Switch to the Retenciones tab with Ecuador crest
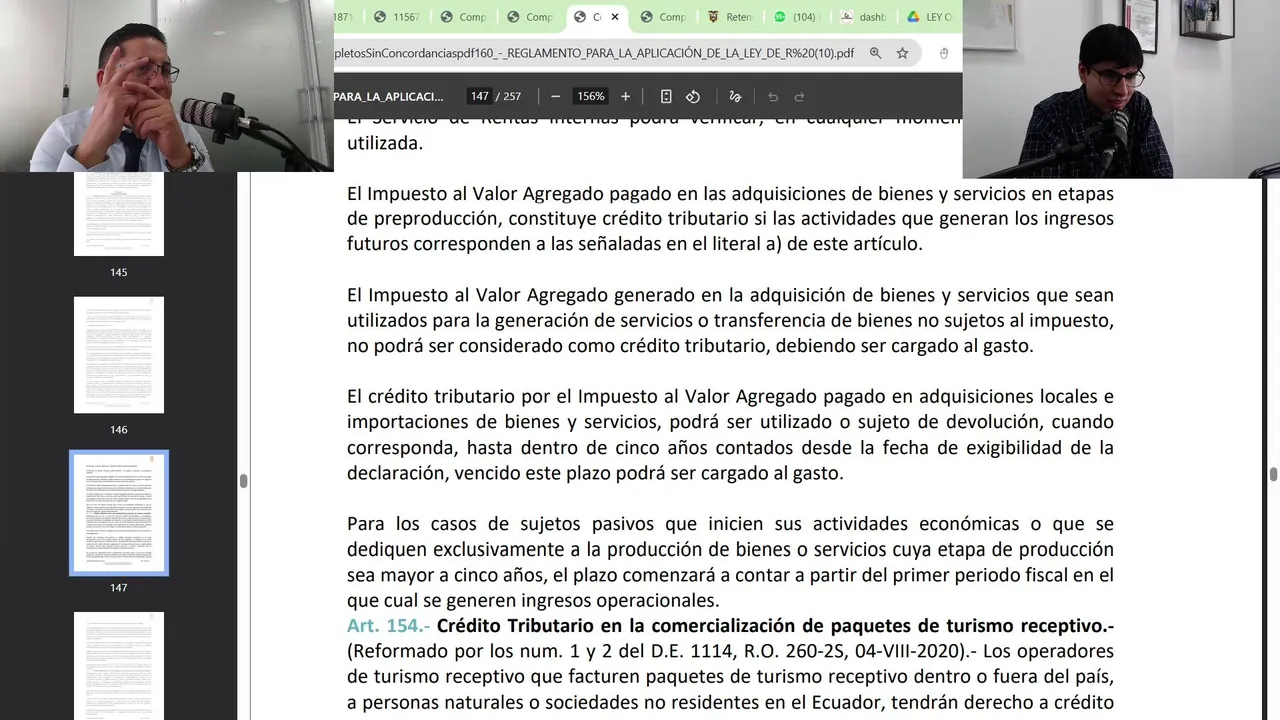1280x720 pixels. tap(731, 17)
